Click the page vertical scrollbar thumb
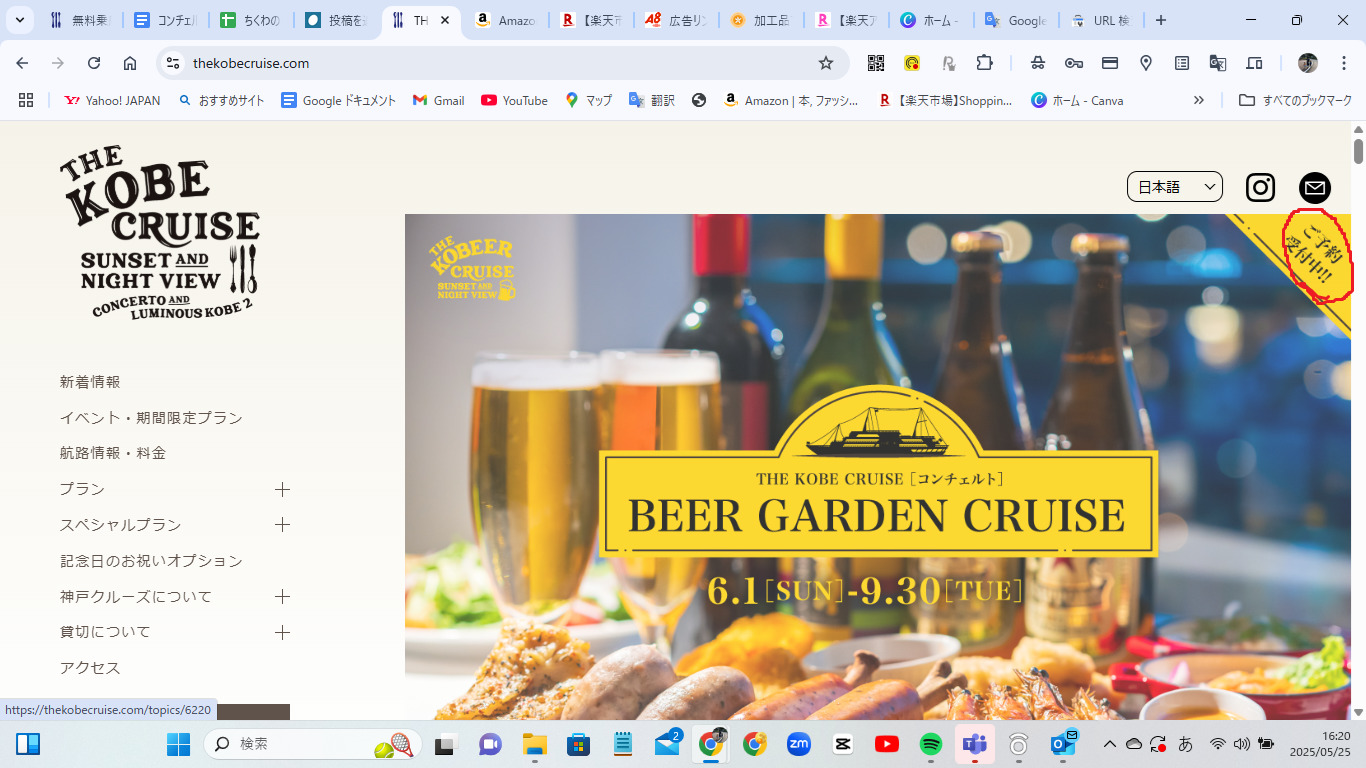The height and width of the screenshot is (768, 1366). [x=1358, y=151]
